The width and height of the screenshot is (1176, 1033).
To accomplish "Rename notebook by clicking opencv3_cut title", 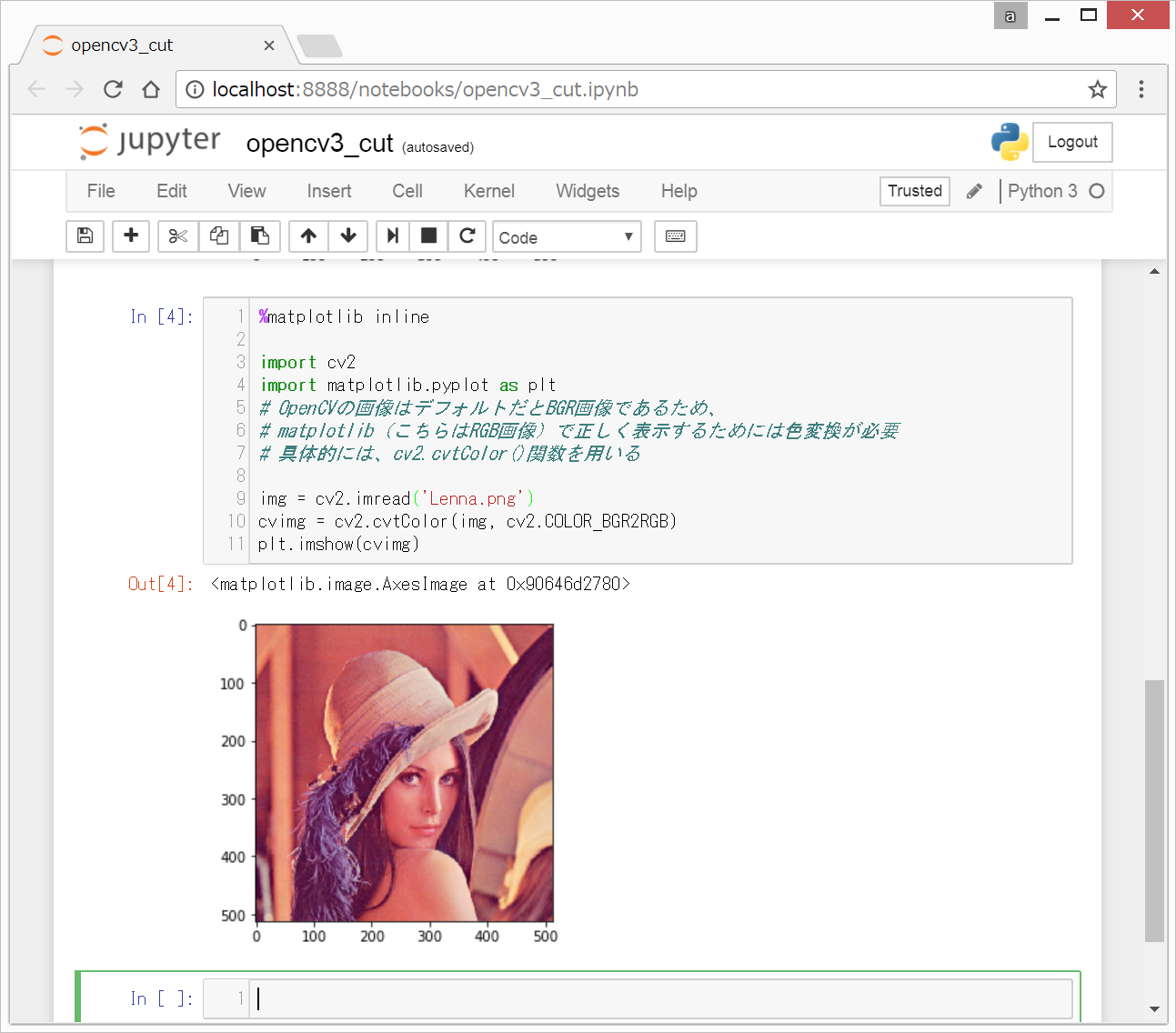I will (x=320, y=144).
